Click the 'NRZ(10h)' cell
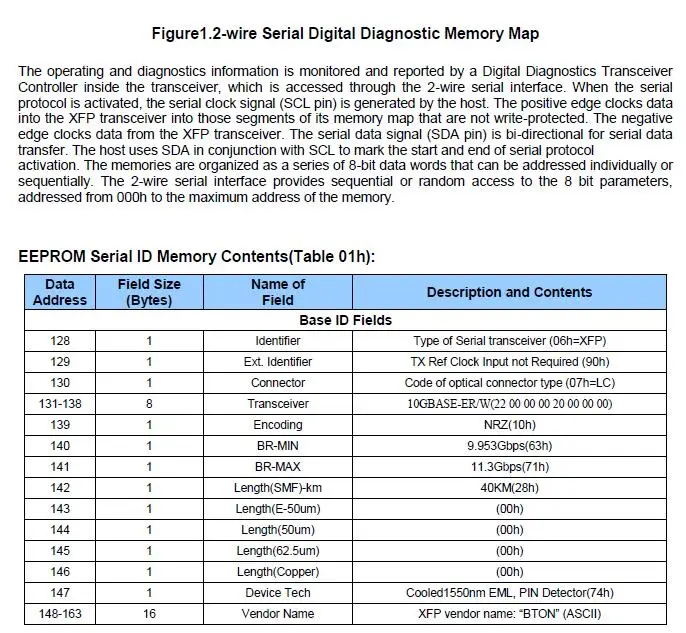686x633 pixels. click(x=509, y=425)
